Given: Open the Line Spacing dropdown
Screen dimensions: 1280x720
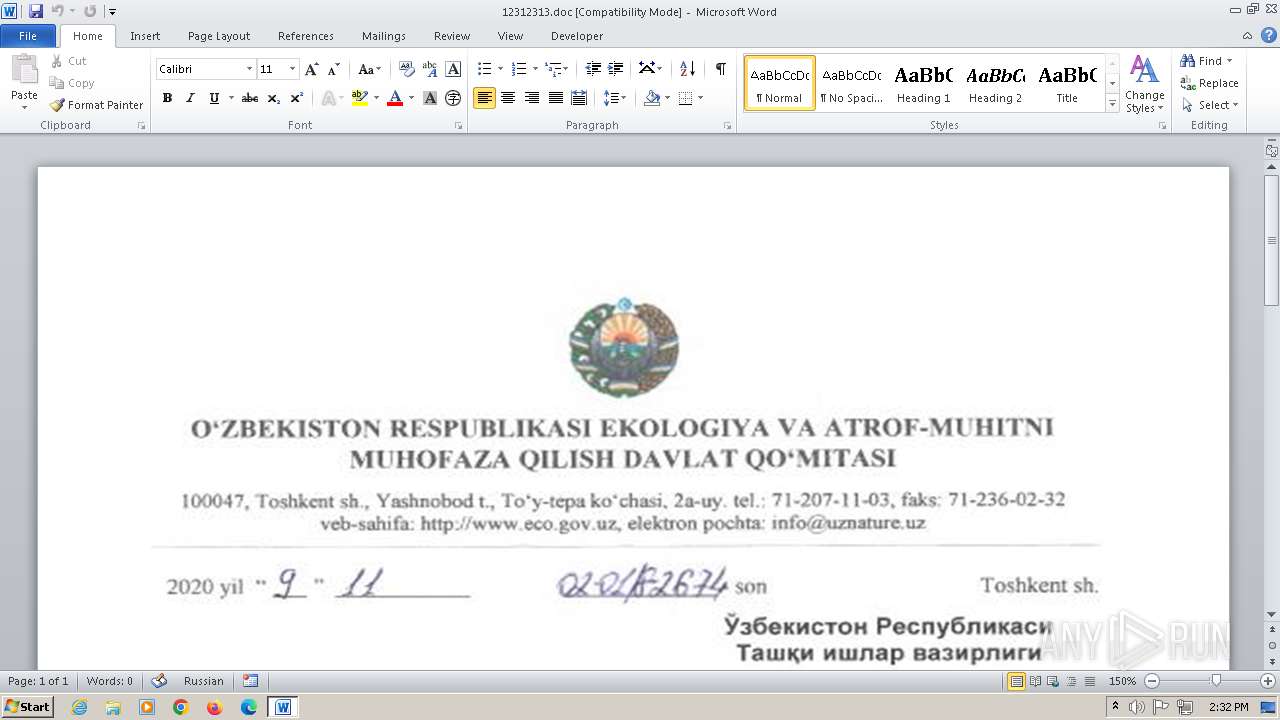Looking at the screenshot, I should (x=615, y=98).
